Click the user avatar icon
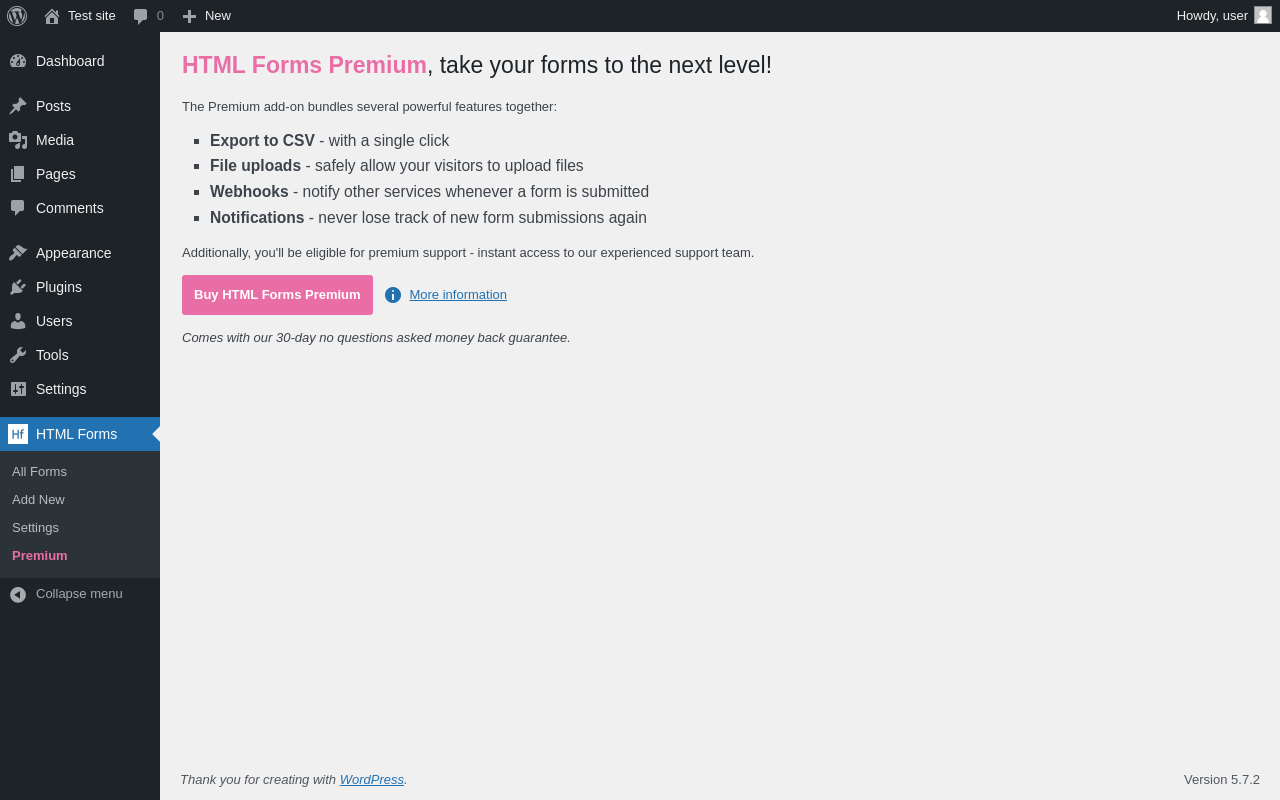 click(x=1263, y=15)
